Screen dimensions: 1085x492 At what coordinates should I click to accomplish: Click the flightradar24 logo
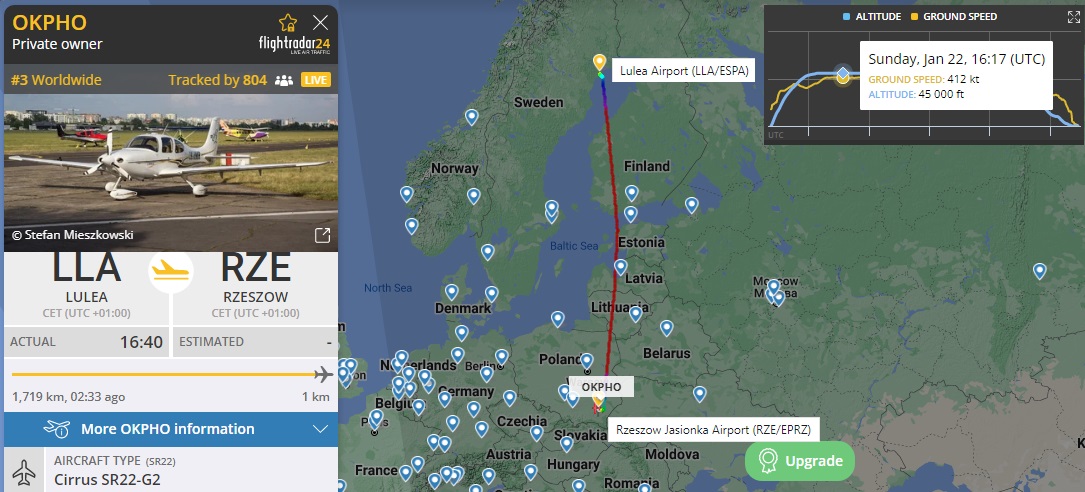tap(294, 46)
